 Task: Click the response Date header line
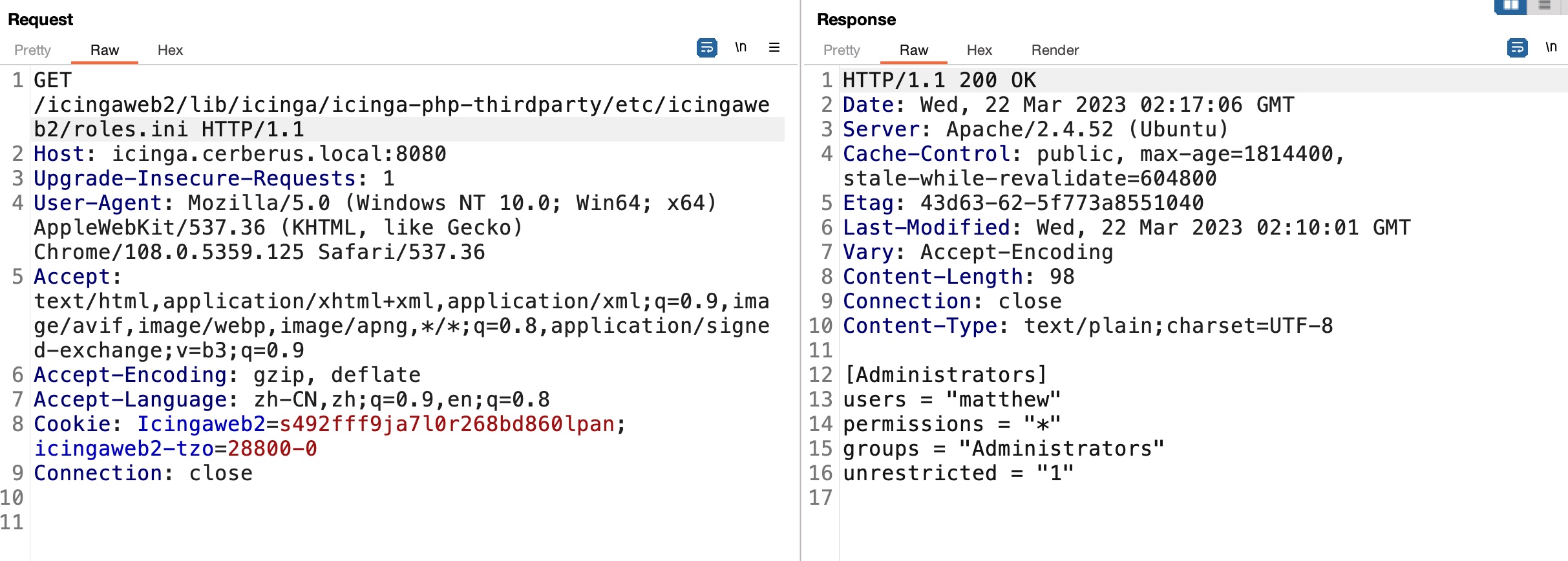[x=1068, y=105]
